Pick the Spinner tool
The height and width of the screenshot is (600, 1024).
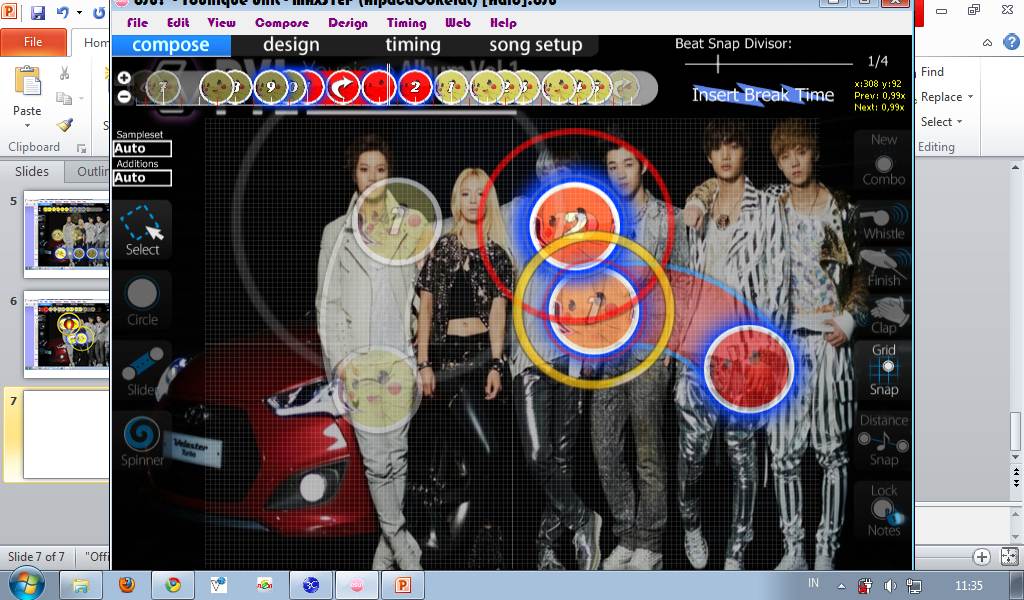click(x=142, y=440)
